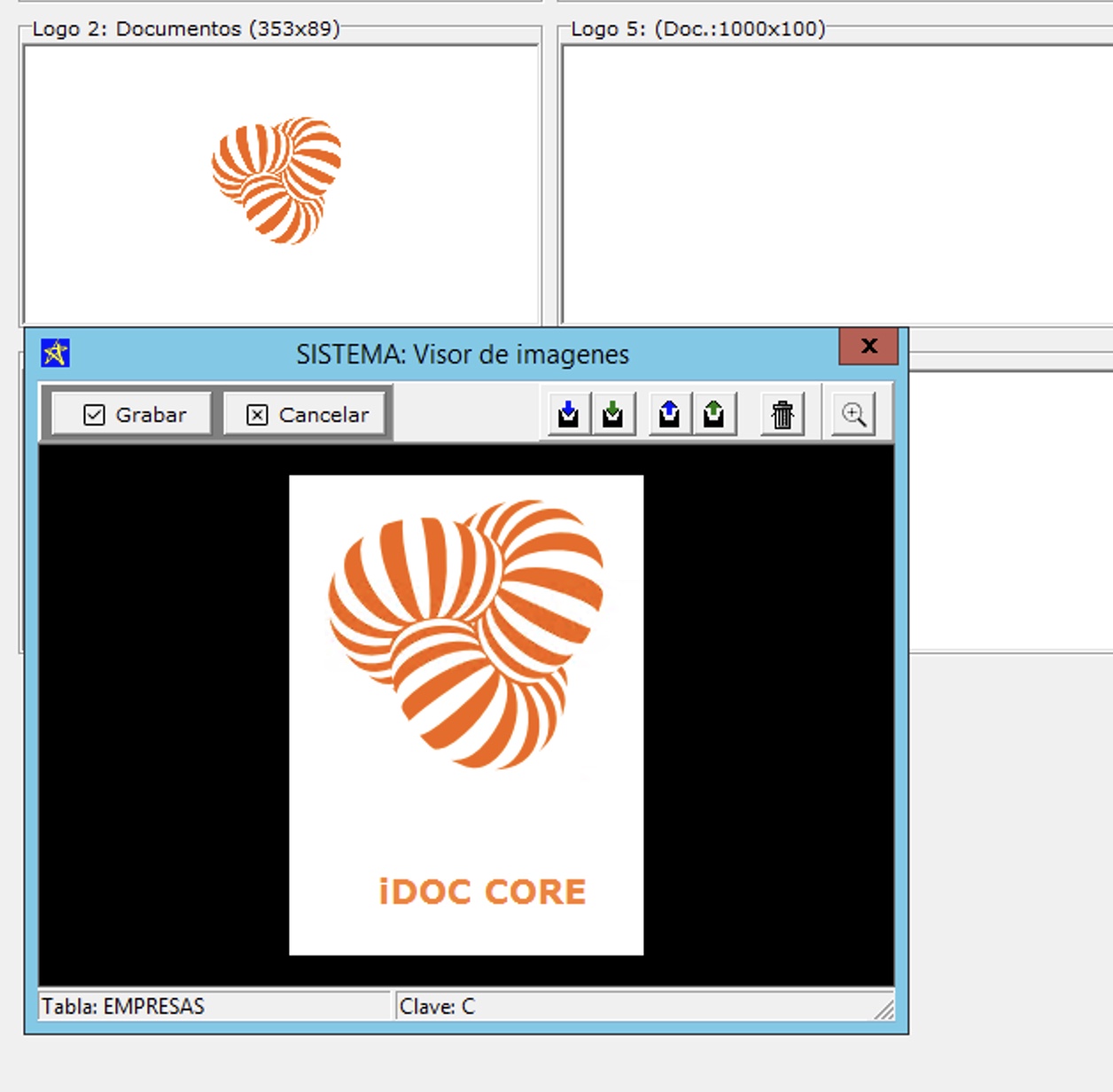Screen dimensions: 1113x1092
Task: Click the blue up-arrow export icon
Action: [x=670, y=414]
